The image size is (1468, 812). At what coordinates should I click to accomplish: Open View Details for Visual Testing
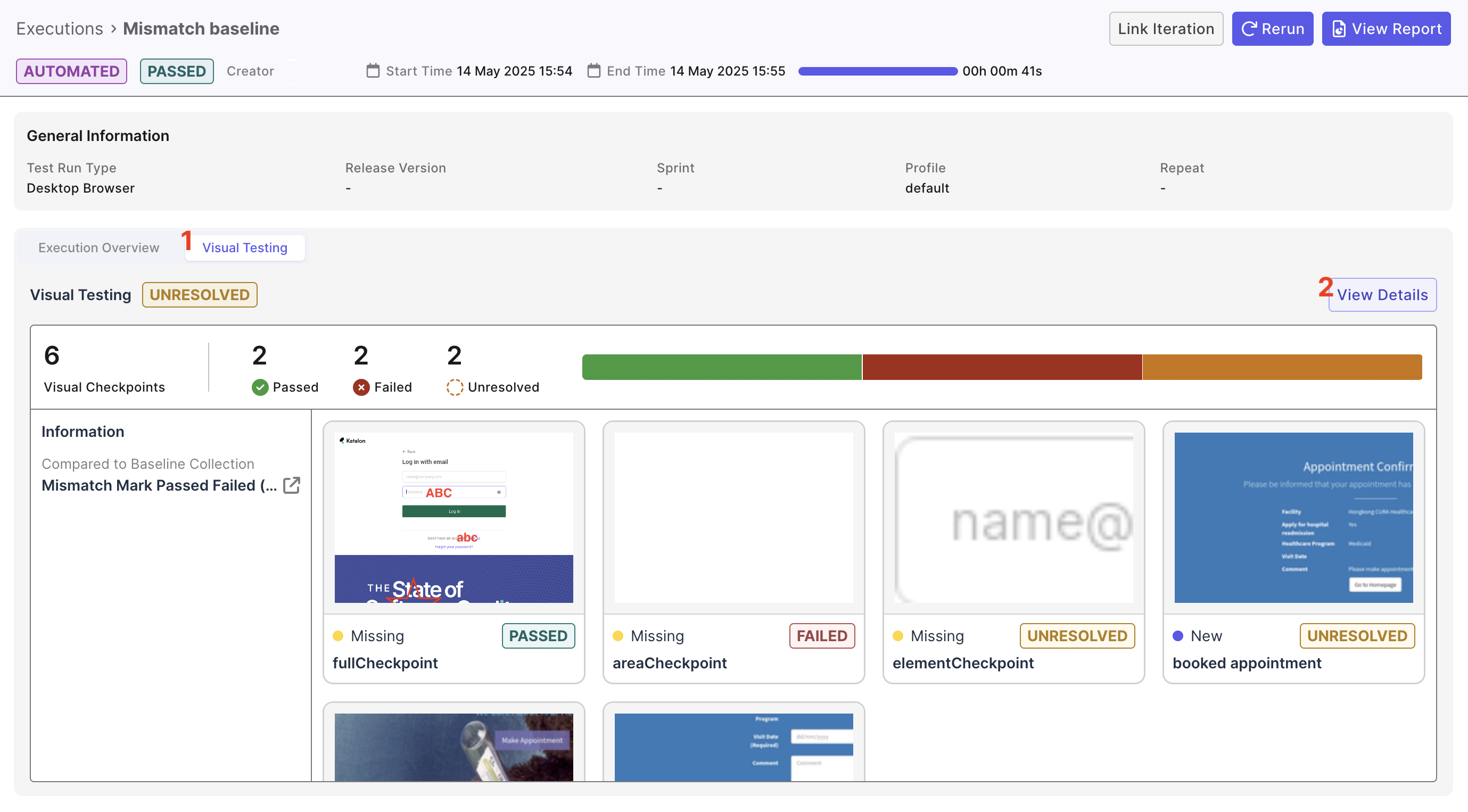click(1382, 295)
